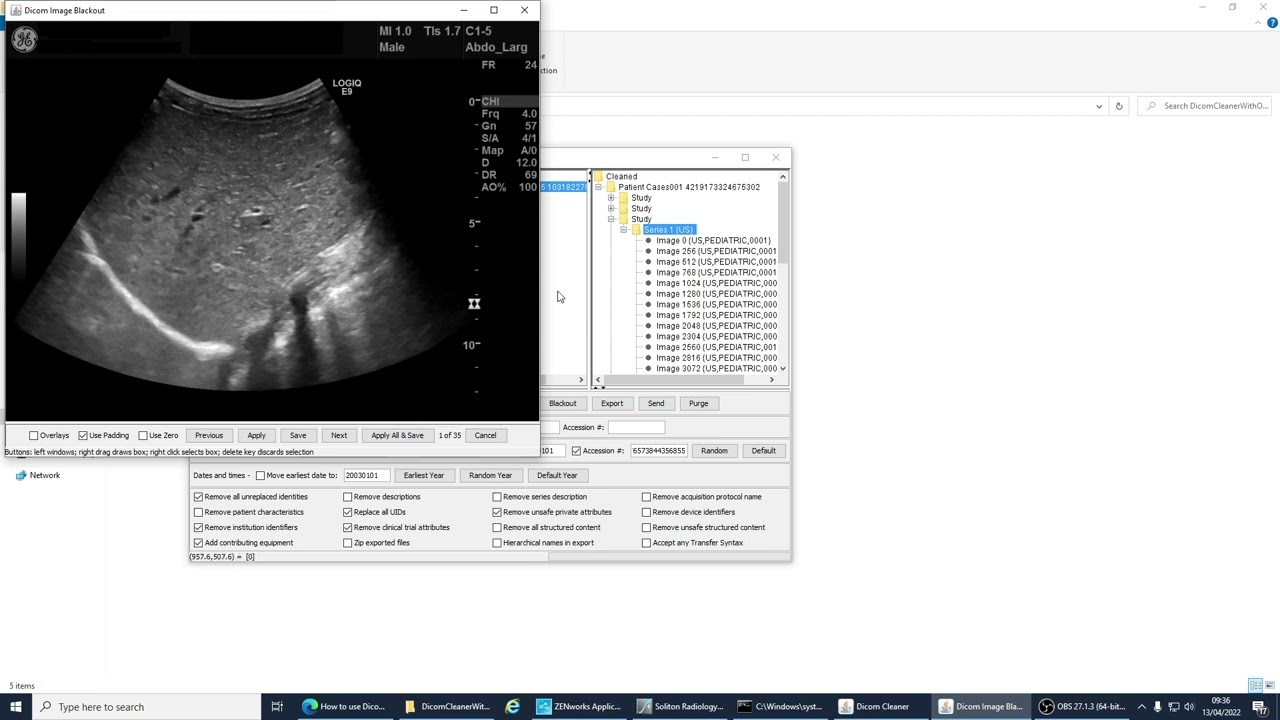Check Remove patient characteristics
This screenshot has height=720, width=1280.
coord(198,512)
